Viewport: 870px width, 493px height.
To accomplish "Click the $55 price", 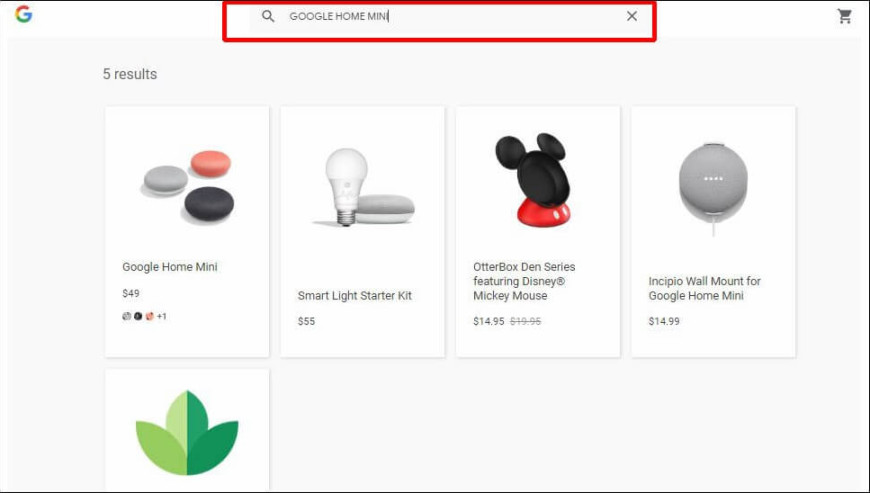I will 306,321.
